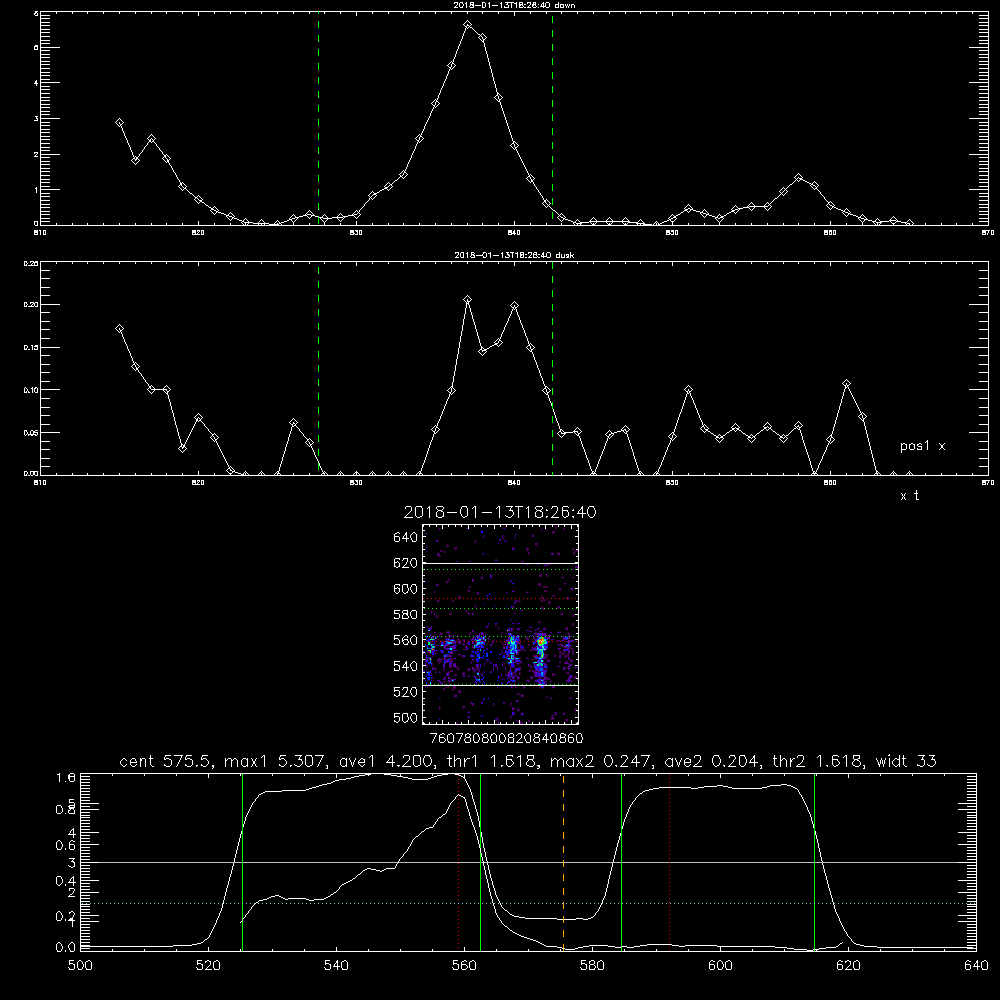The image size is (1000, 1000).
Task: Click the 'thr1 1.618' statistic text
Action: [x=492, y=761]
